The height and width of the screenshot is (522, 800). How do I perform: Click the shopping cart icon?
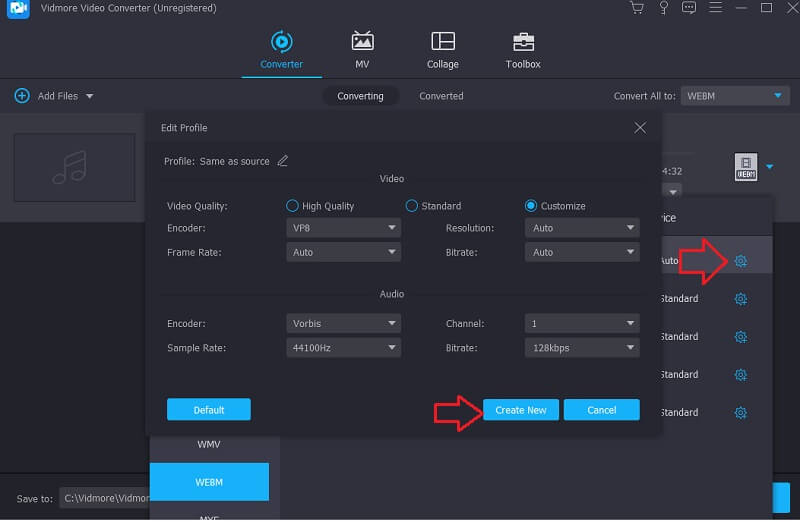[636, 8]
